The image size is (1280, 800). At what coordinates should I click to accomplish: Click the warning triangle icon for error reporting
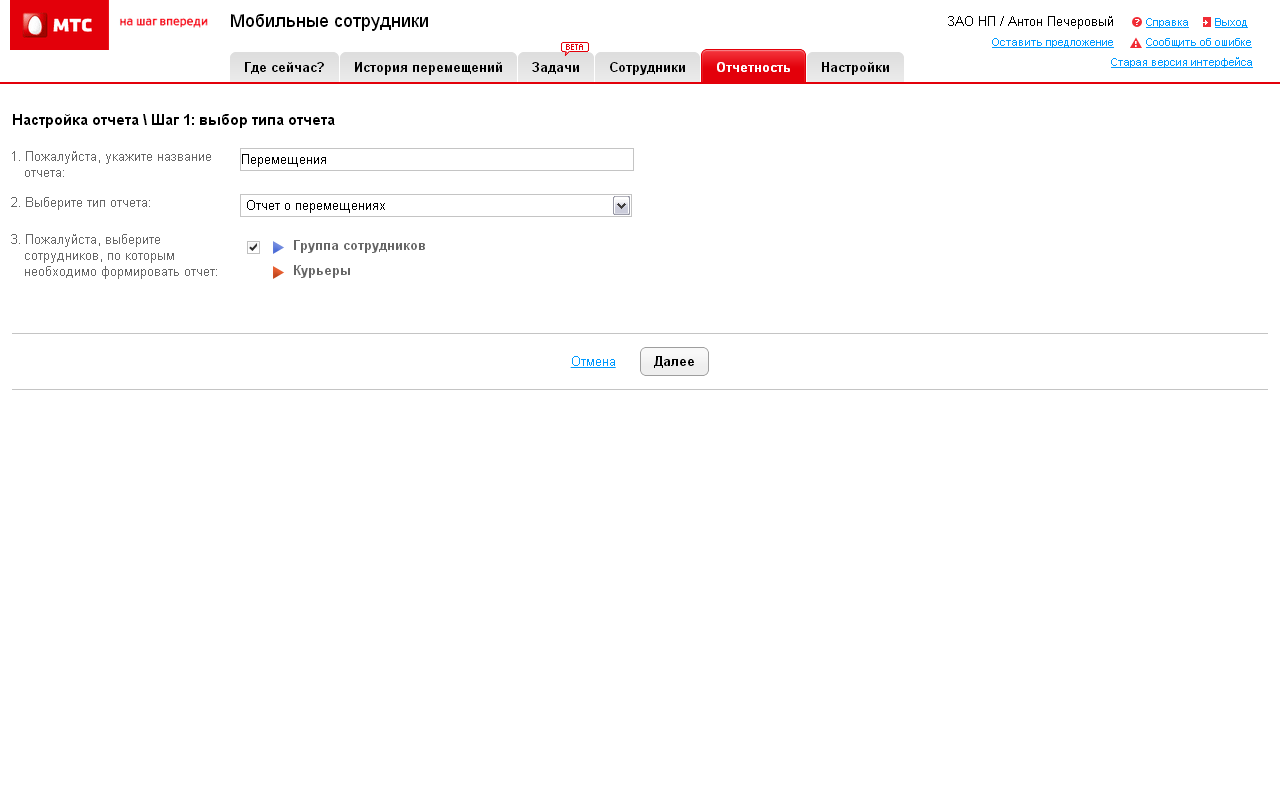(x=1136, y=43)
